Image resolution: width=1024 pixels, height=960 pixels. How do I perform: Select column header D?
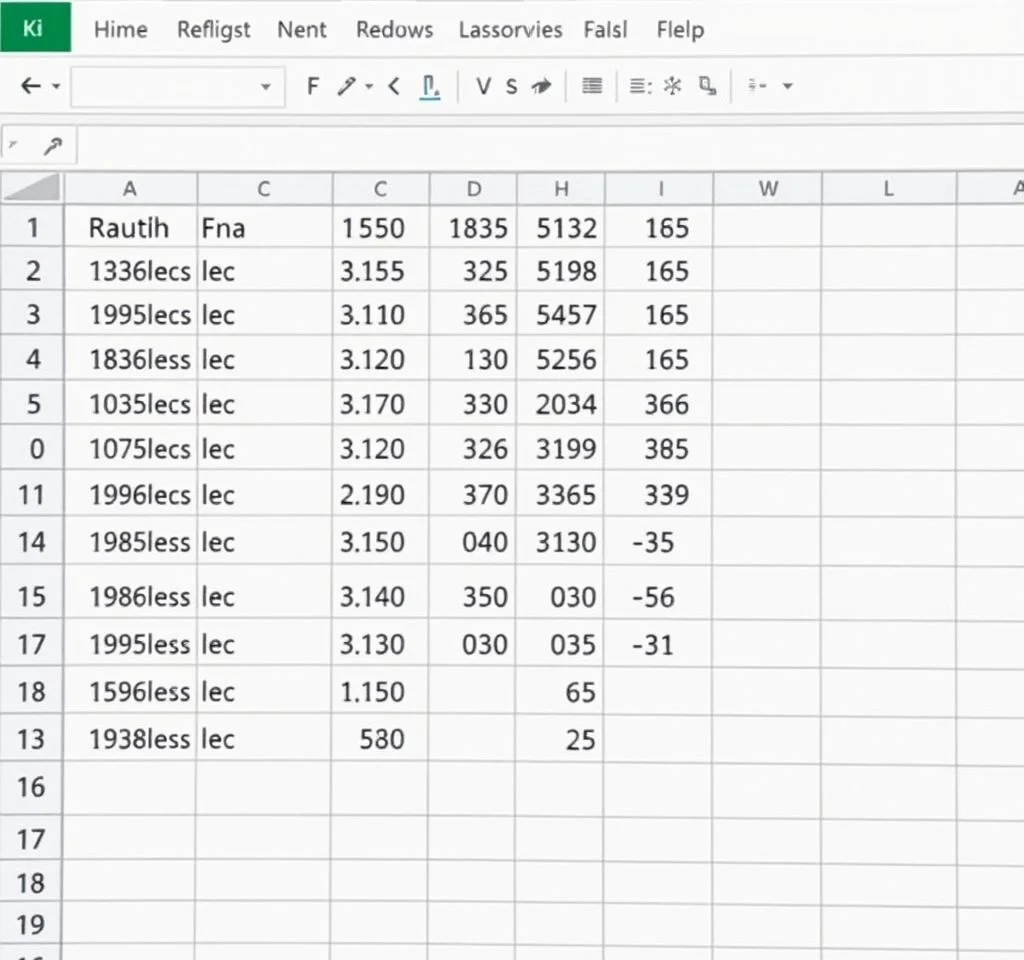click(x=474, y=189)
